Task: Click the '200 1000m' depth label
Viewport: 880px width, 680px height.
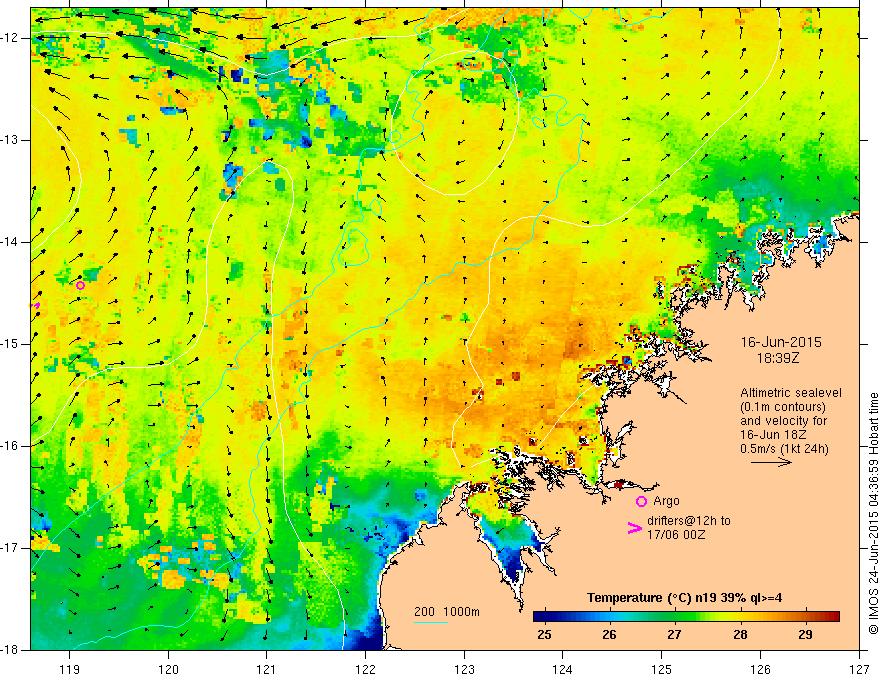Action: tap(447, 612)
